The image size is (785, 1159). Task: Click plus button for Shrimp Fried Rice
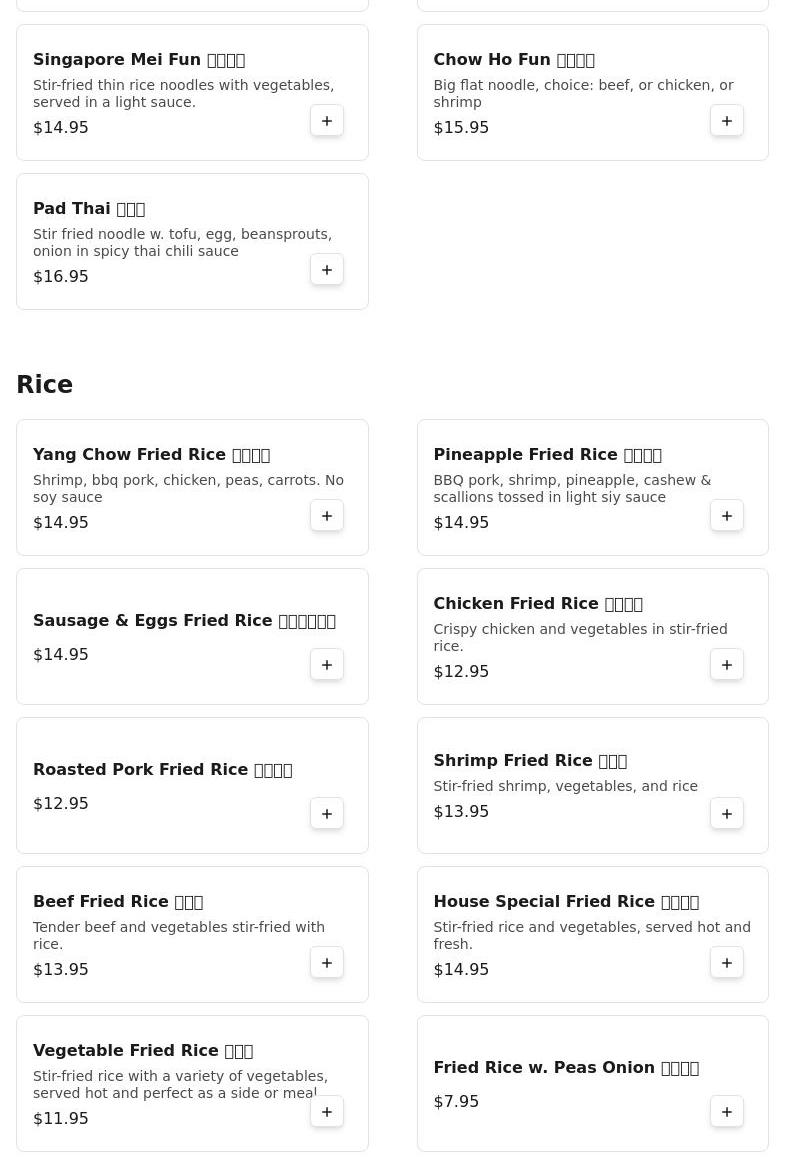pos(727,814)
